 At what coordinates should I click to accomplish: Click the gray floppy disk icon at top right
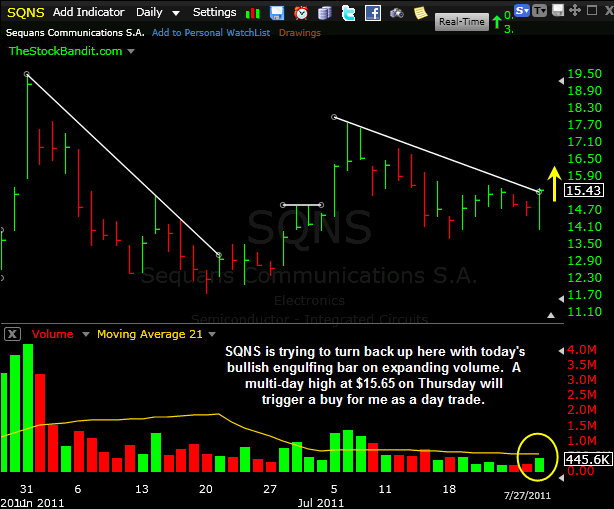click(x=557, y=10)
